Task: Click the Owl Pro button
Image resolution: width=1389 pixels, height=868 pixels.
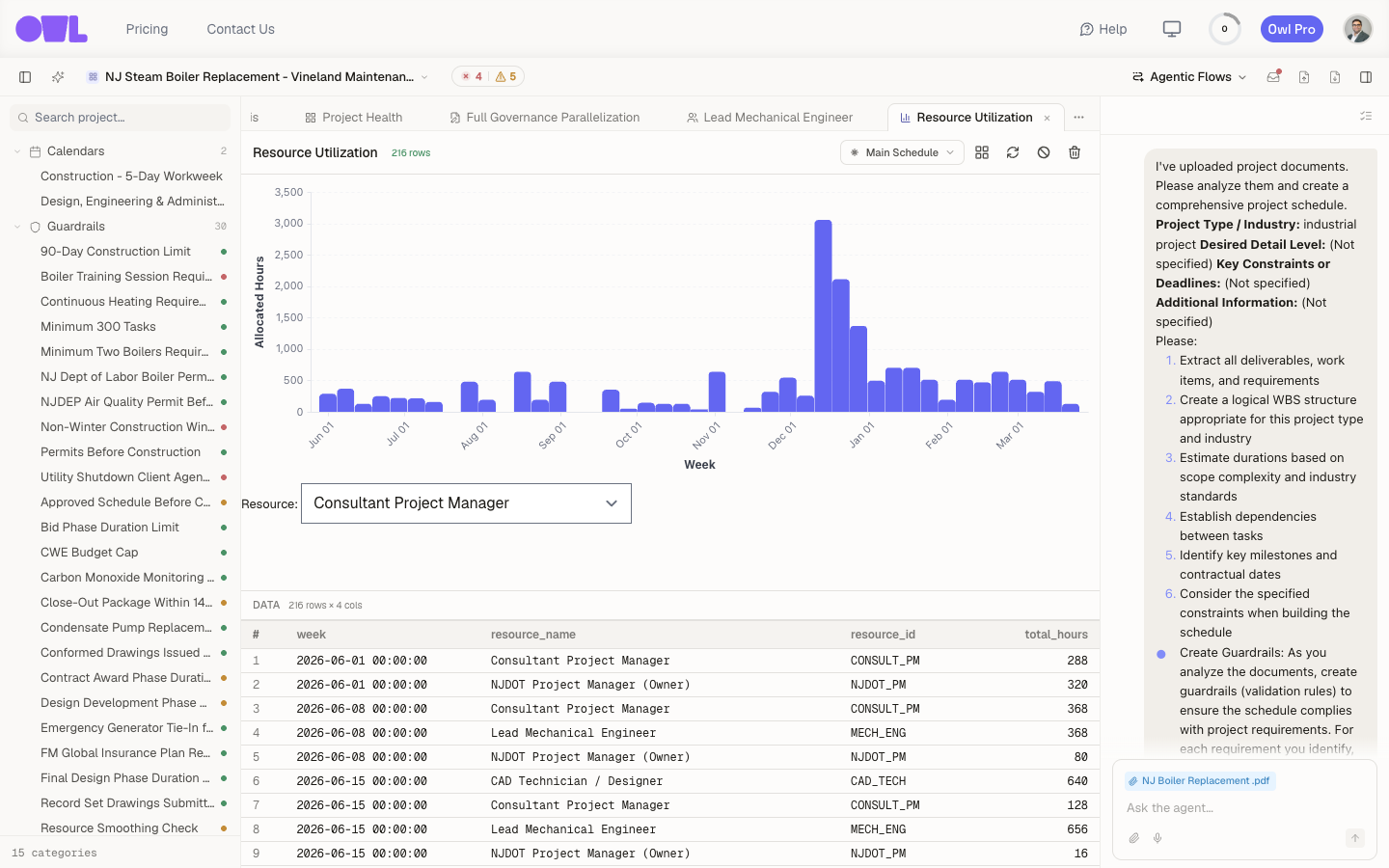Action: [x=1292, y=29]
